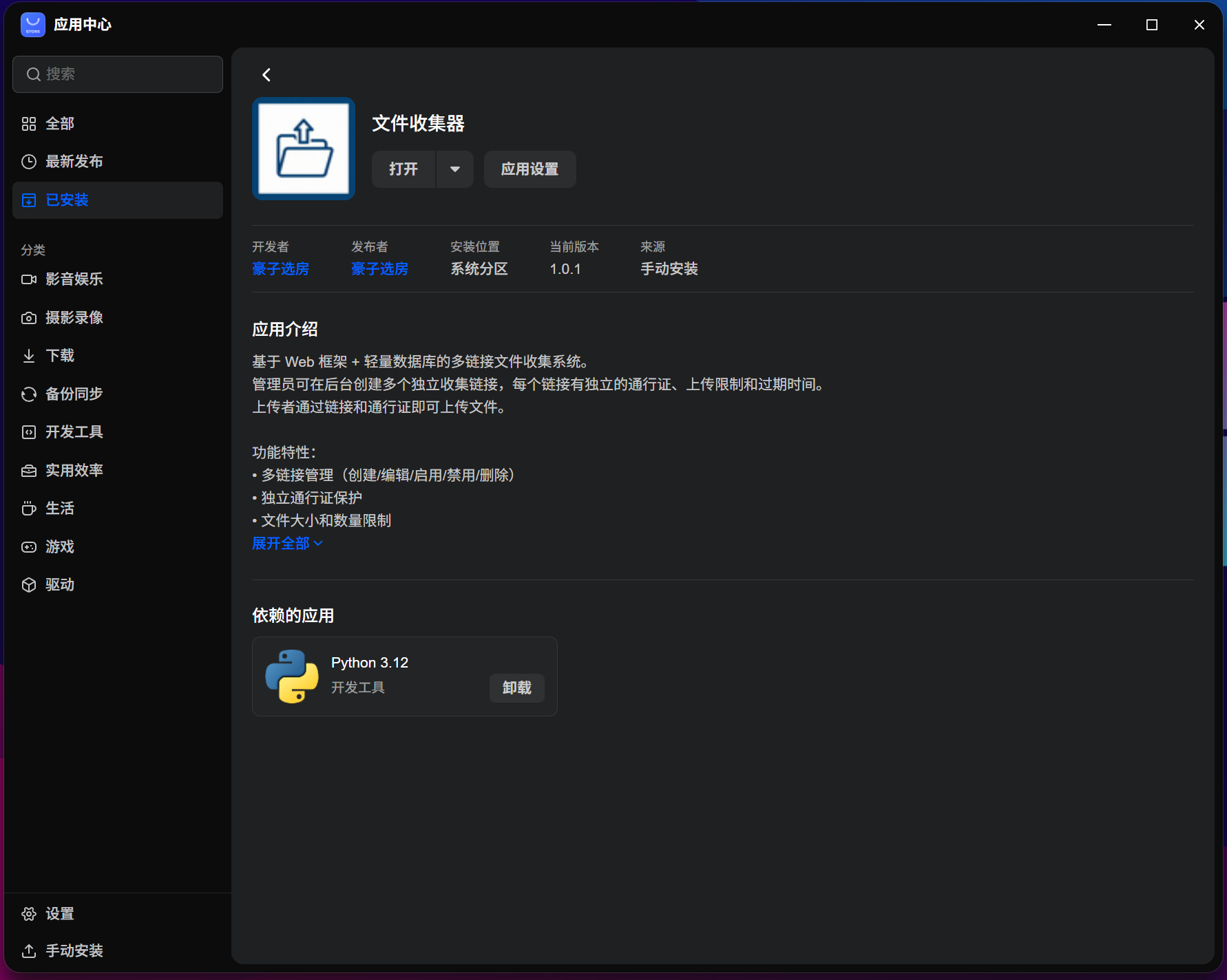This screenshot has height=980, width=1227.
Task: Click the Python 3.12 logo
Action: click(x=292, y=677)
